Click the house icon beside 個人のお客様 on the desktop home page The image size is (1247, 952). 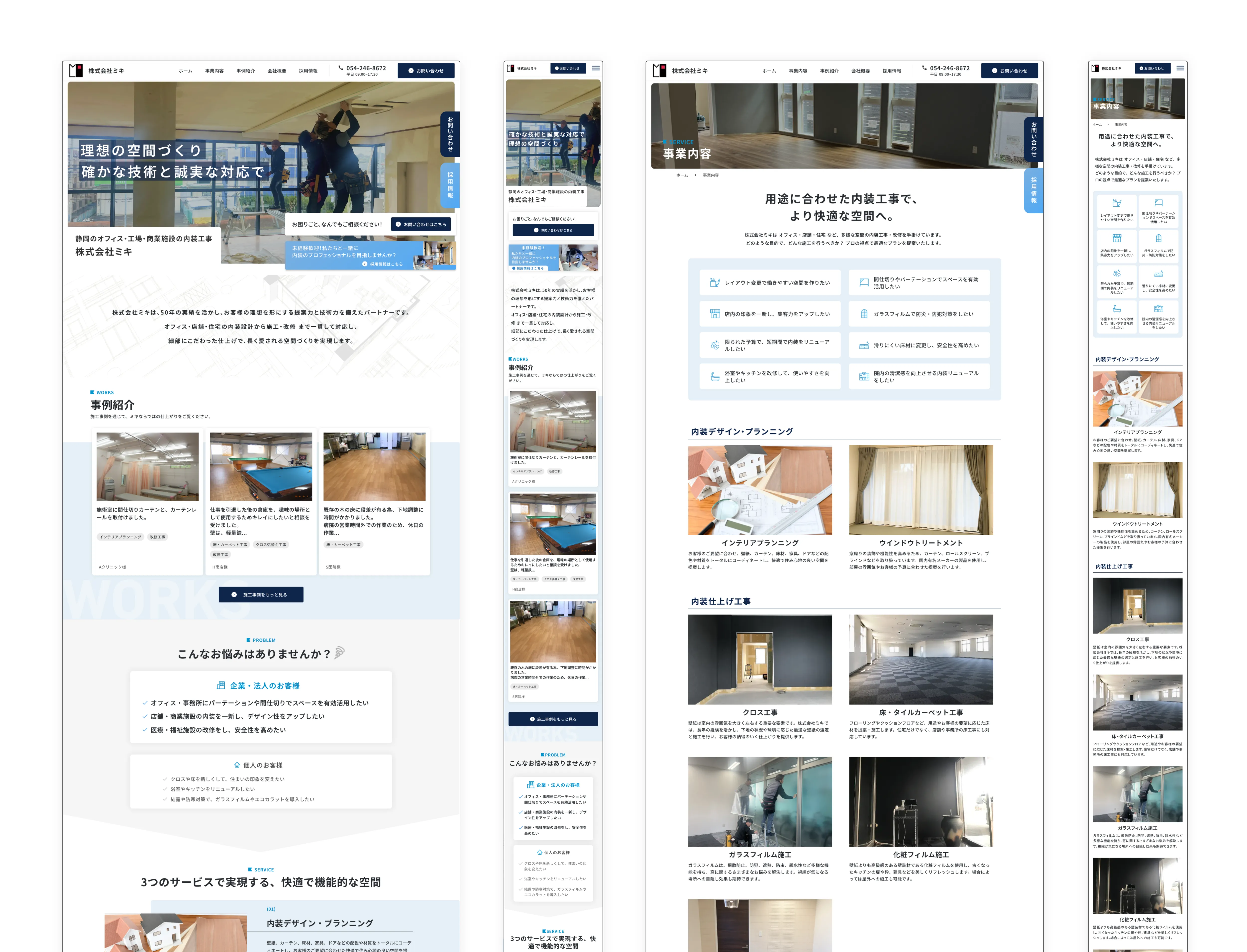tap(237, 765)
